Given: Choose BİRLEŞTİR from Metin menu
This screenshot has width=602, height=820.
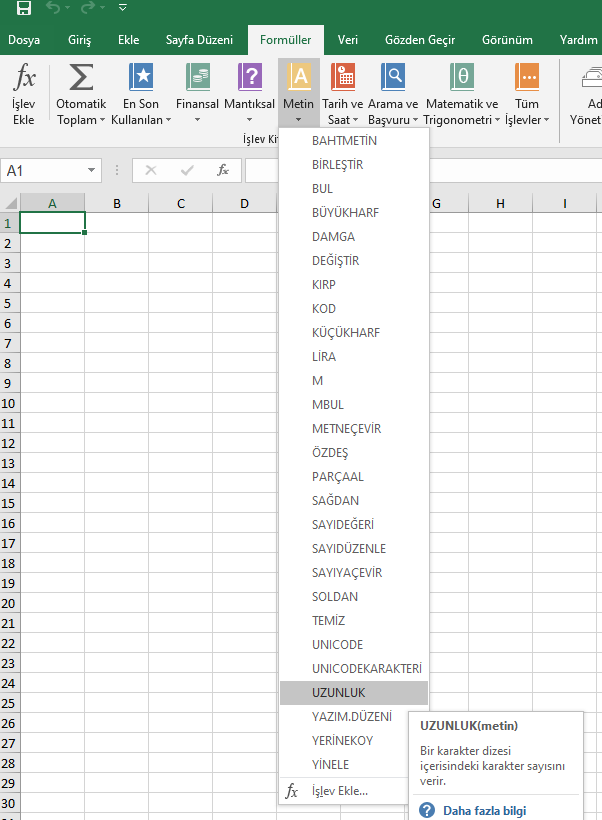Looking at the screenshot, I should coord(337,165).
